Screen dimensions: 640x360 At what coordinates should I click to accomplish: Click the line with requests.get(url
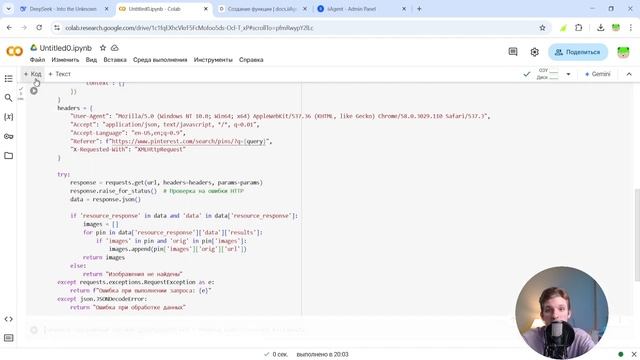166,182
